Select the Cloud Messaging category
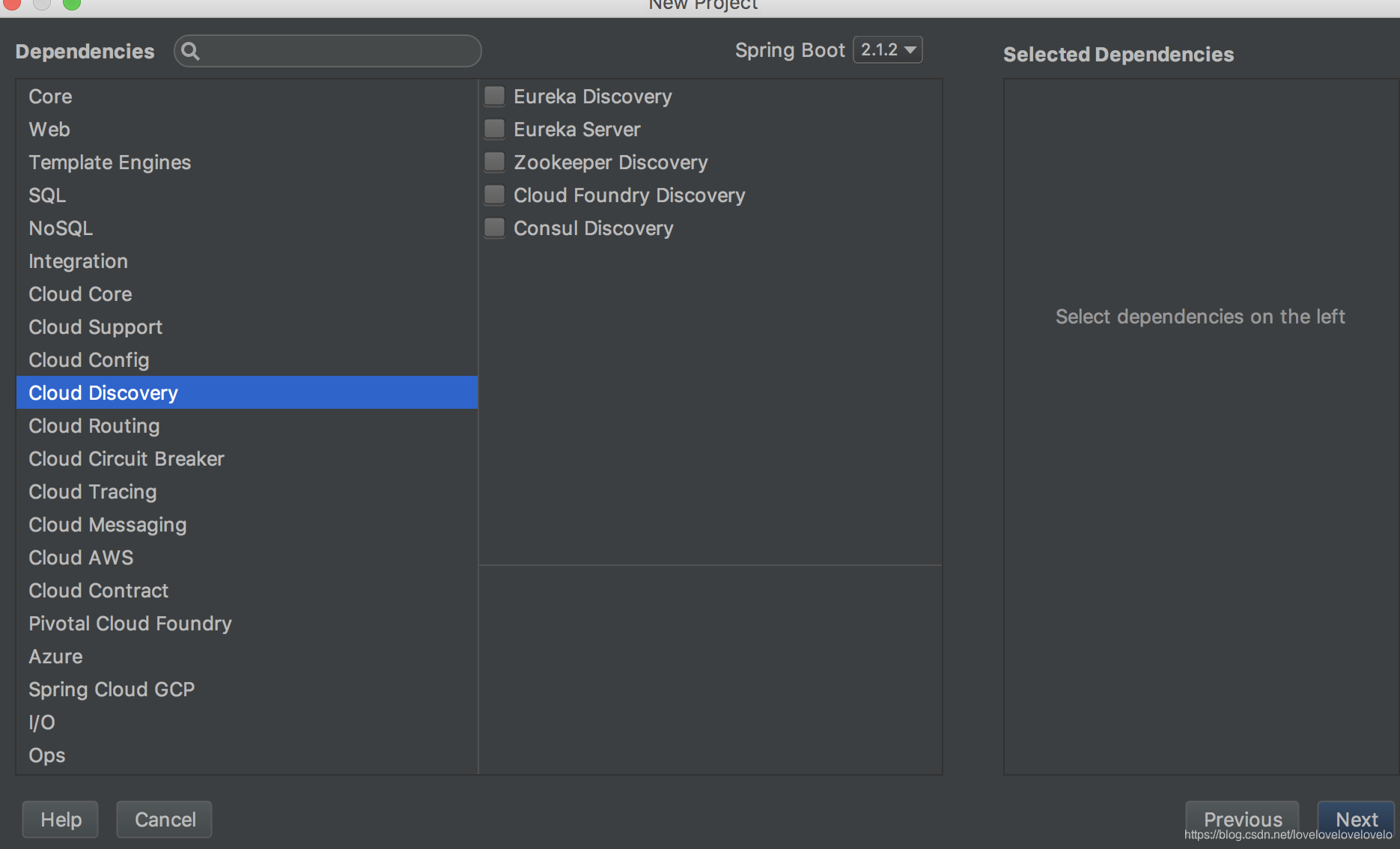Screen dimensions: 1400x849 [x=247, y=525]
